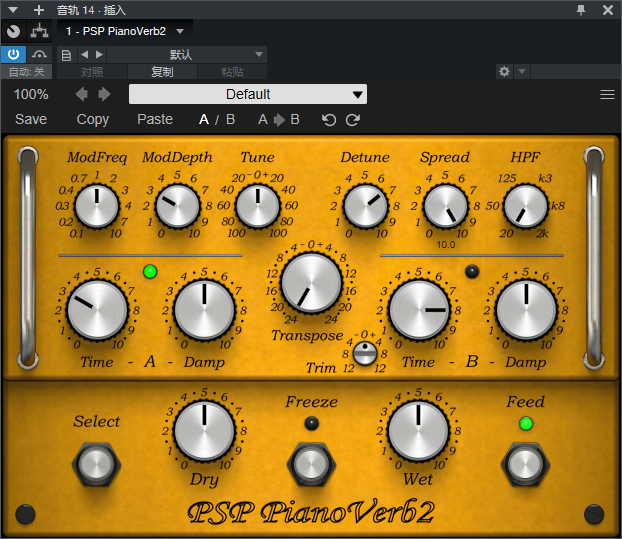The image size is (622, 539).
Task: Click the Wet level knob
Action: point(419,431)
